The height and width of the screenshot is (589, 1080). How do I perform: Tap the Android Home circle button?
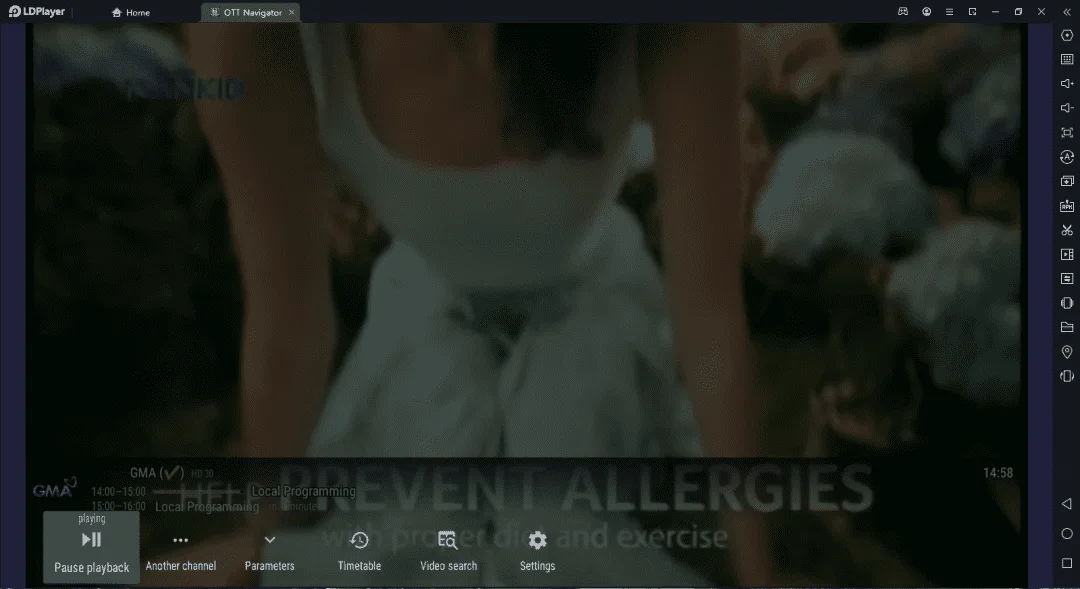pos(1067,534)
